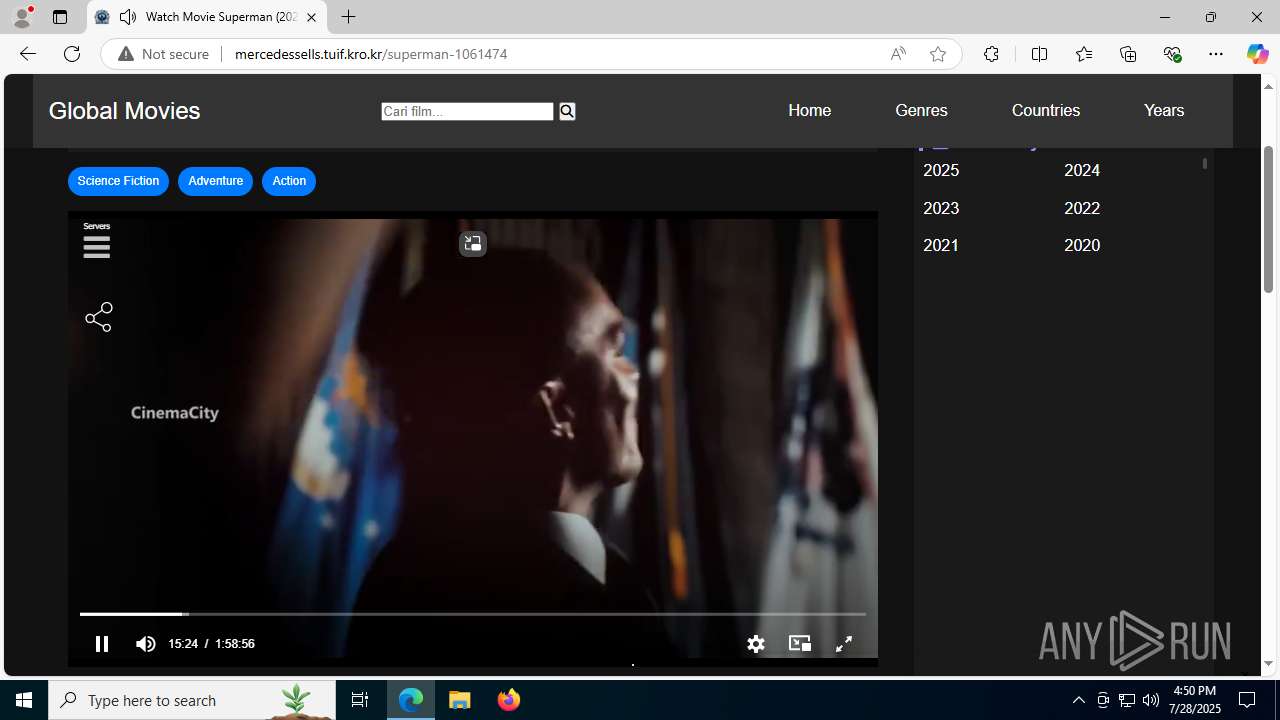Click the Not secure site info
Screen dimensions: 1280x720
(x=164, y=54)
